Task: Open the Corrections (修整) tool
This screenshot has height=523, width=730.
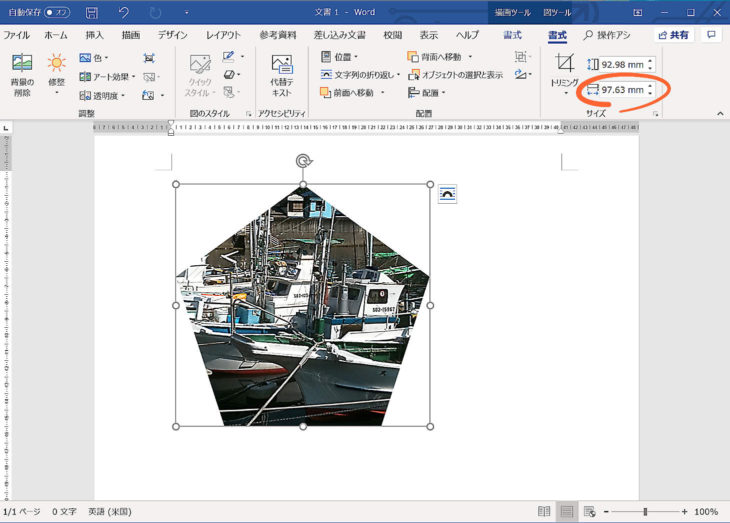Action: (x=56, y=74)
